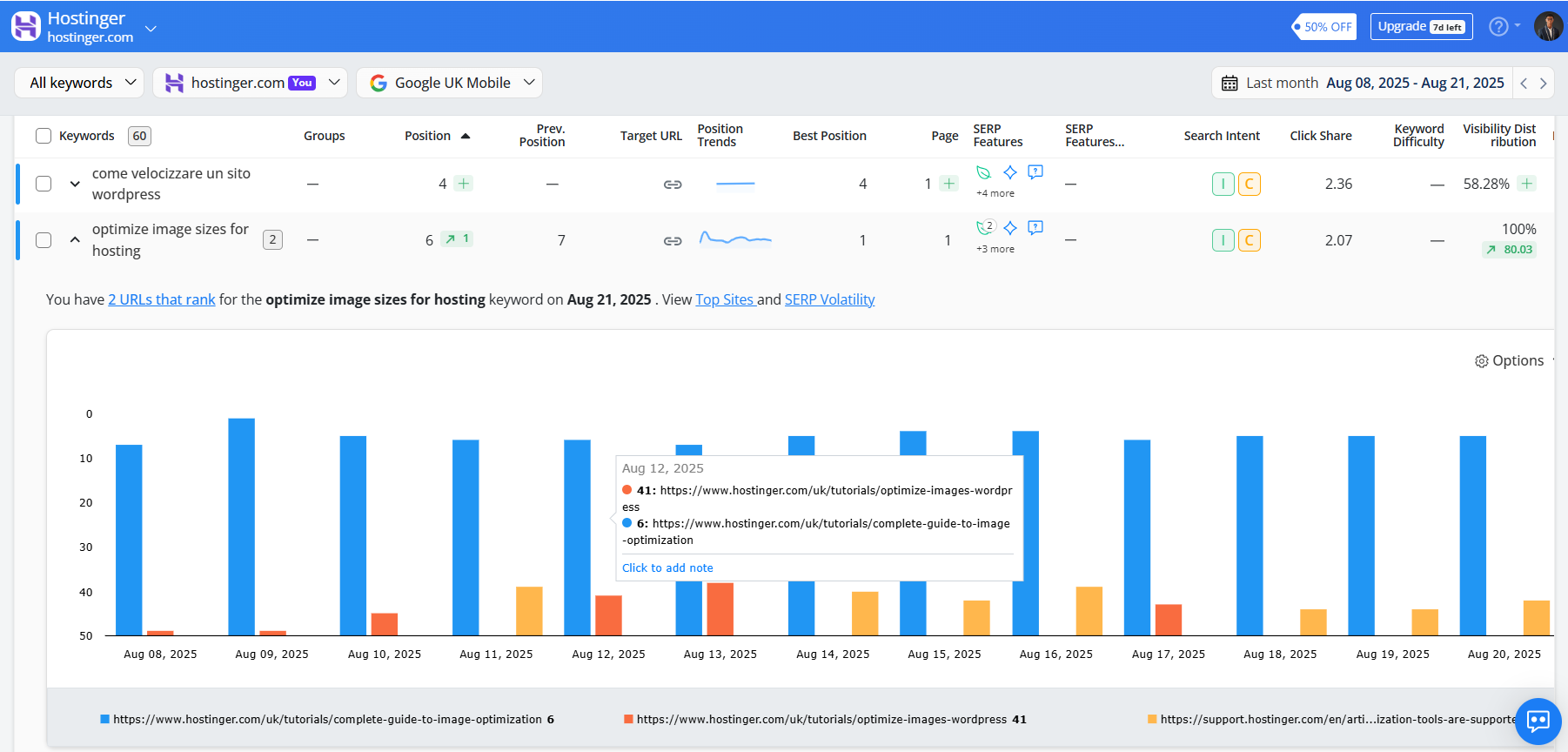
Task: Open position trend sparkline for optimize image row
Action: point(735,238)
